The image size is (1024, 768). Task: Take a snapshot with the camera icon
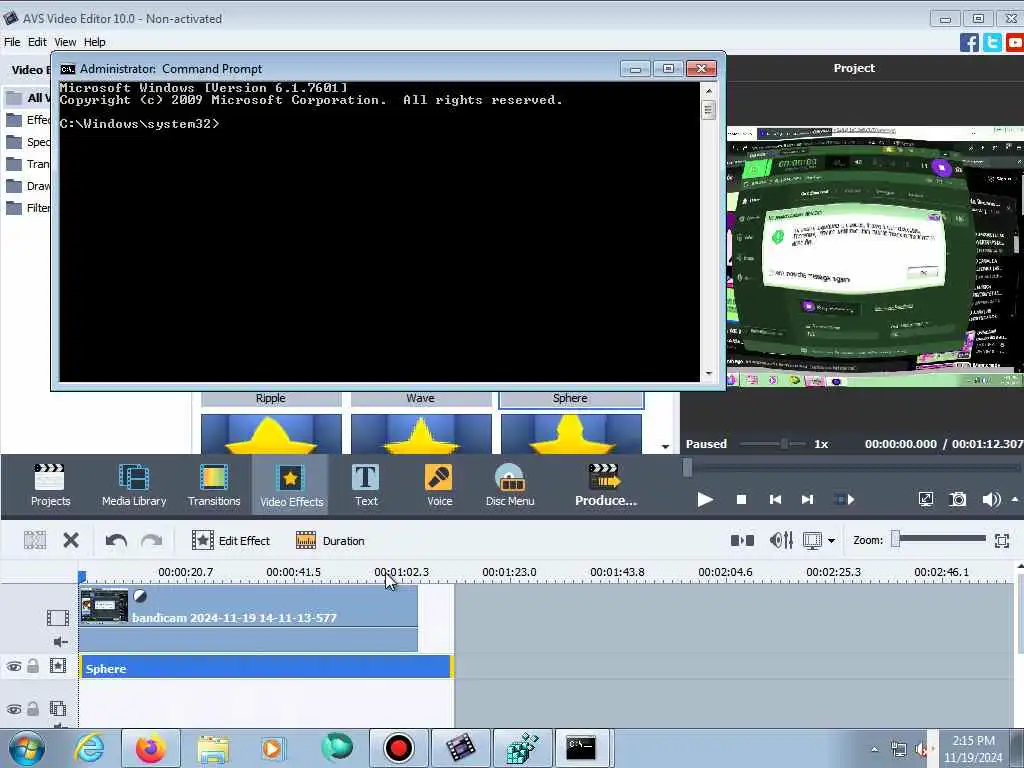coord(957,500)
